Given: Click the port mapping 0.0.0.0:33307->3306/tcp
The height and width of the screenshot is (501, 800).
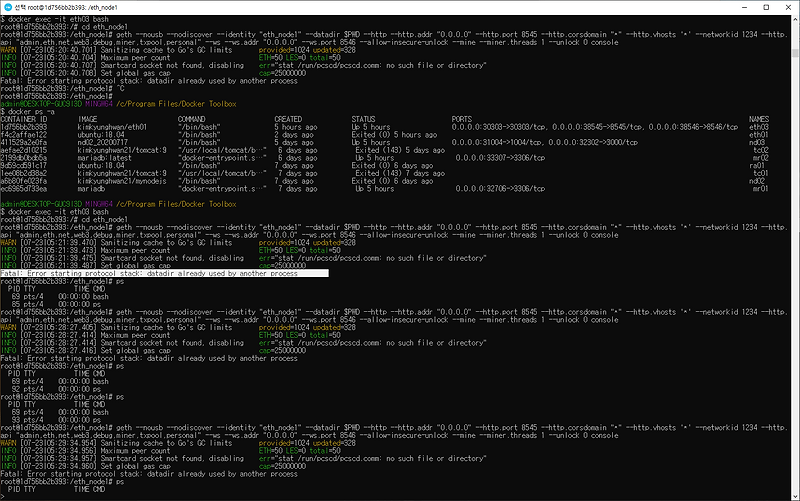Looking at the screenshot, I should coord(500,158).
